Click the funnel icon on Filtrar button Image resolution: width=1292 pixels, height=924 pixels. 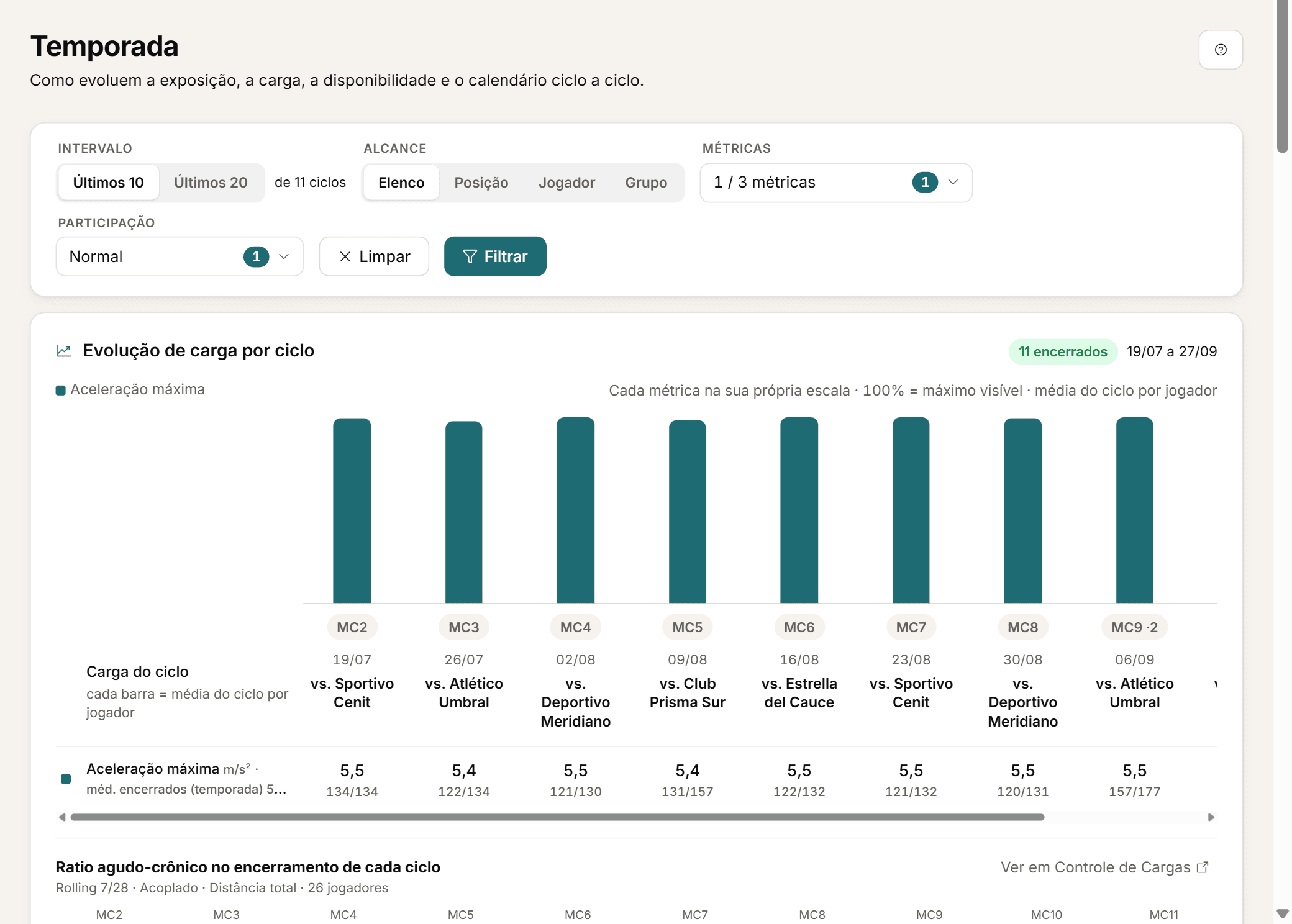[x=470, y=256]
